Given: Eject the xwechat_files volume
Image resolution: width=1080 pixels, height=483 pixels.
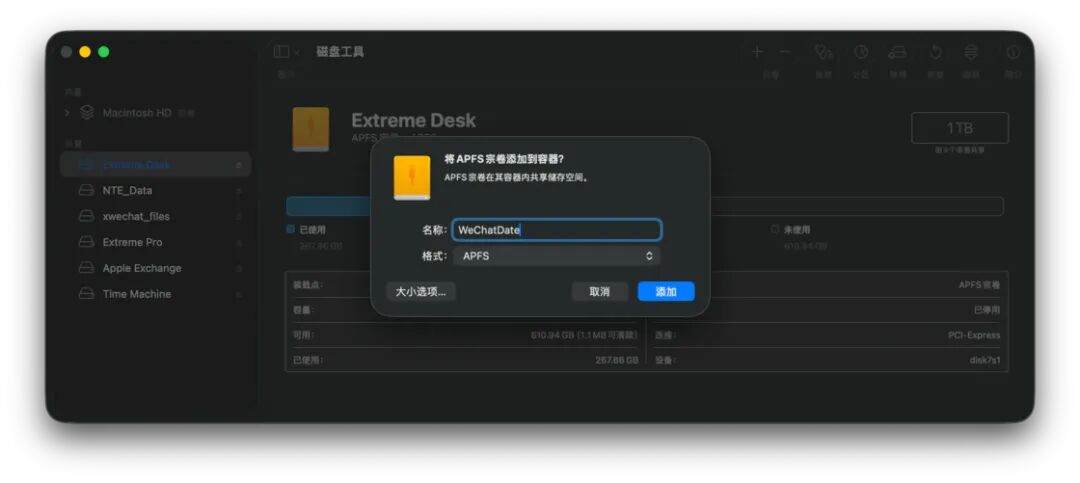Looking at the screenshot, I should [238, 217].
